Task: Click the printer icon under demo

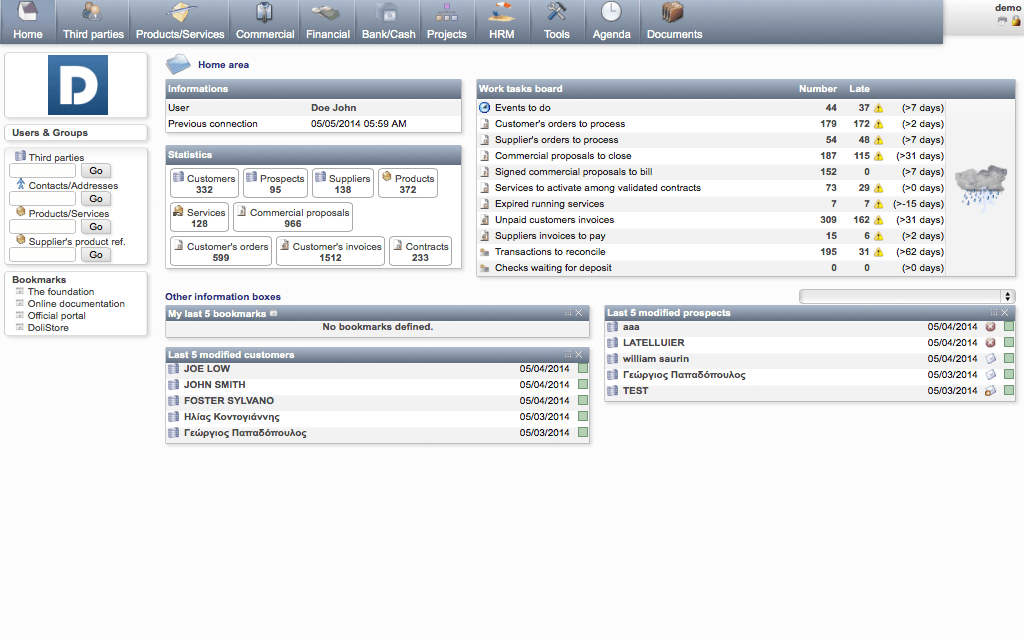Action: [1001, 20]
